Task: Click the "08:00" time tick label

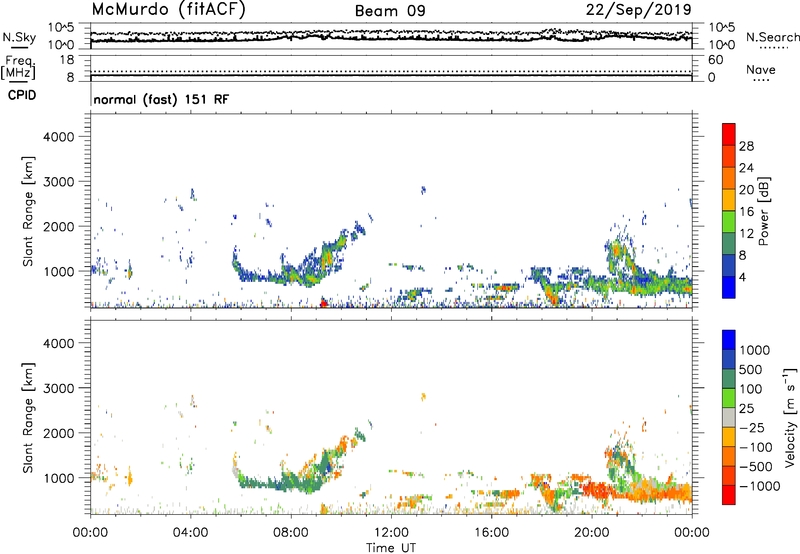Action: (x=290, y=532)
